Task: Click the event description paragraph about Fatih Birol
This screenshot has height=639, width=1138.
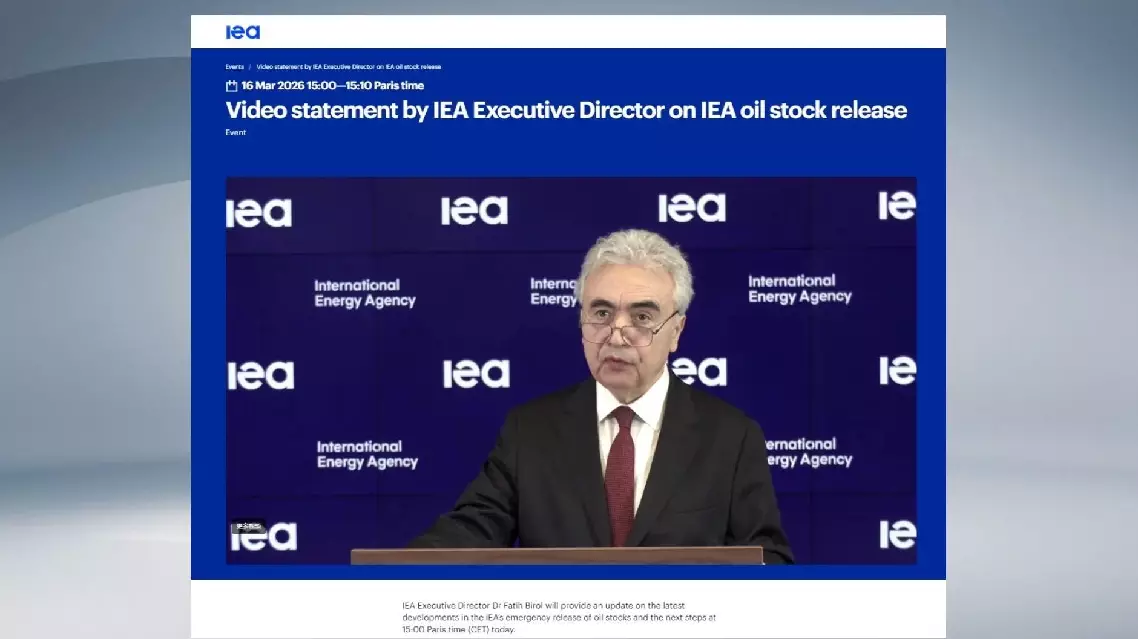Action: coord(559,617)
